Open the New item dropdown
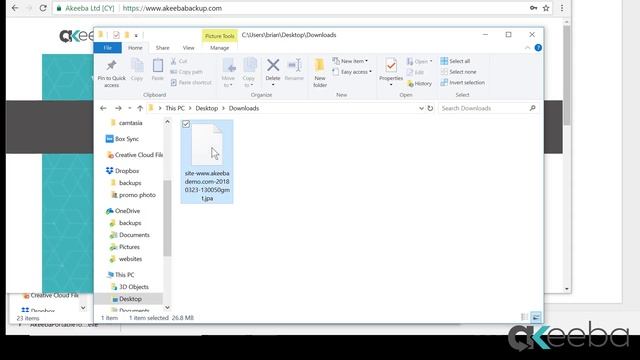 click(350, 61)
